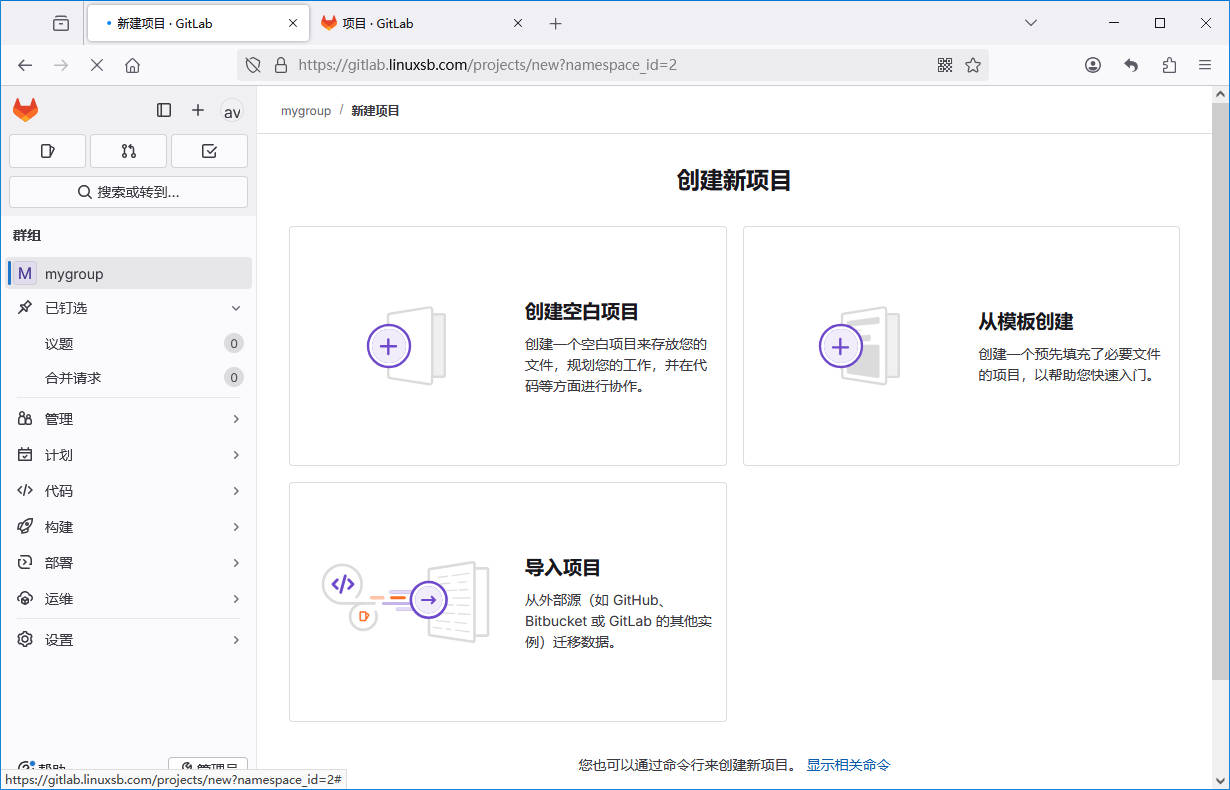The height and width of the screenshot is (790, 1230).
Task: Open the QR code icon in address bar
Action: tap(945, 65)
